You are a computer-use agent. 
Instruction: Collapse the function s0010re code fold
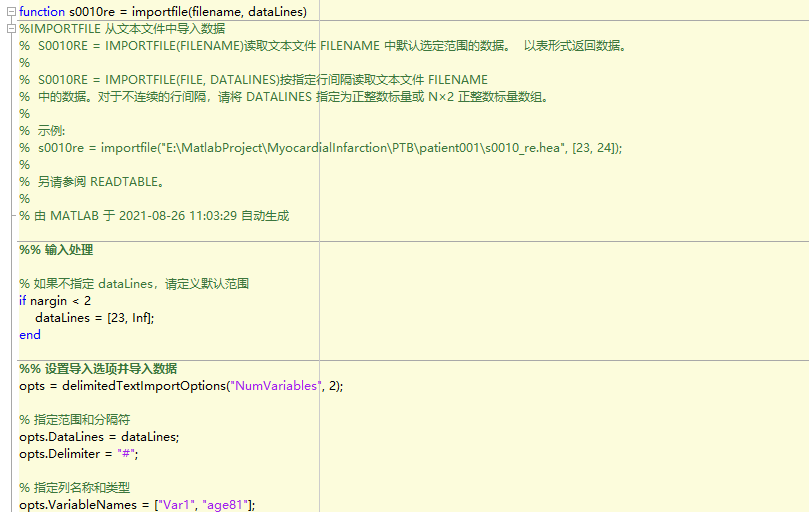click(x=11, y=11)
